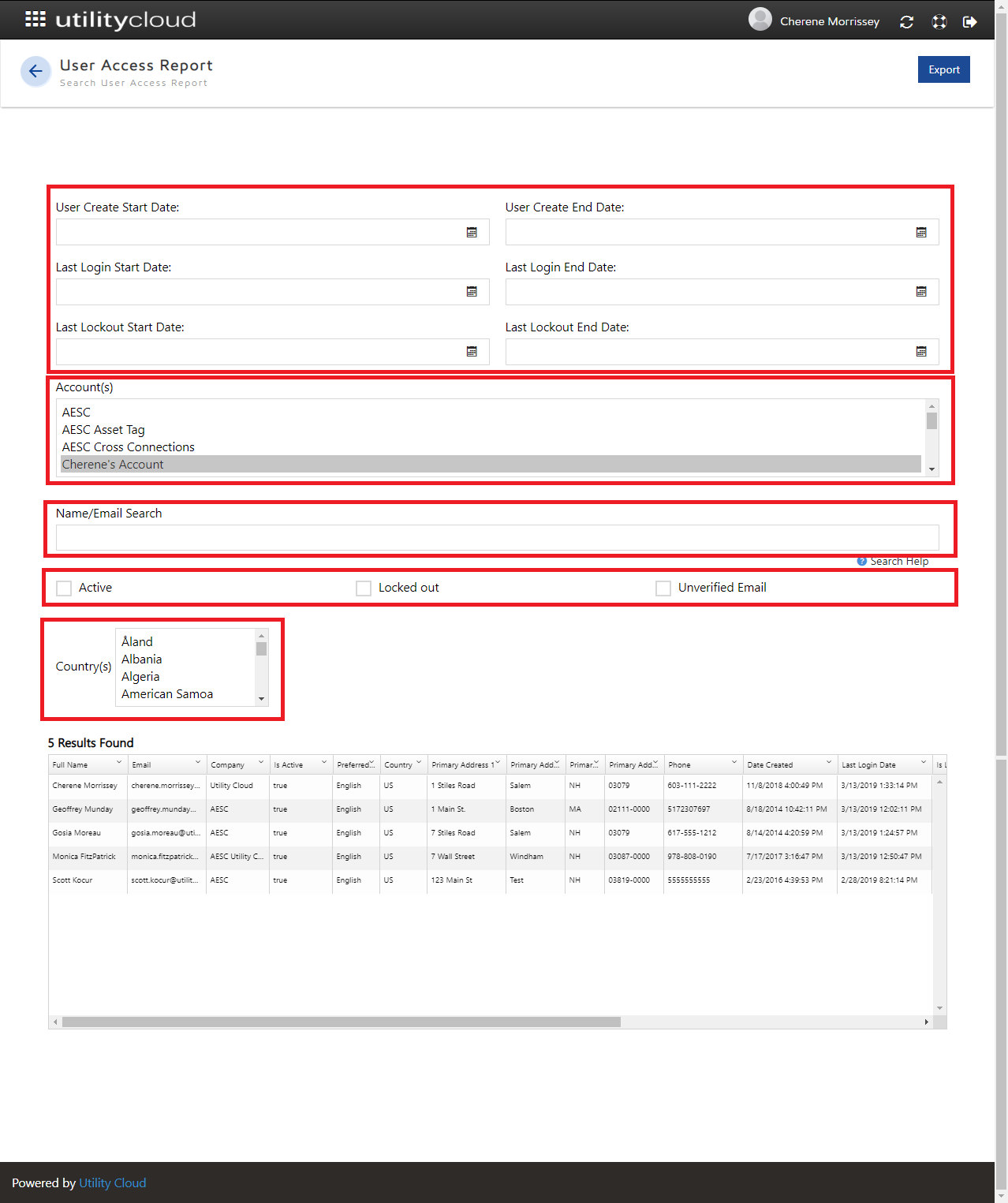The height and width of the screenshot is (1203, 1008).
Task: Click the refresh icon in the top bar
Action: click(906, 21)
